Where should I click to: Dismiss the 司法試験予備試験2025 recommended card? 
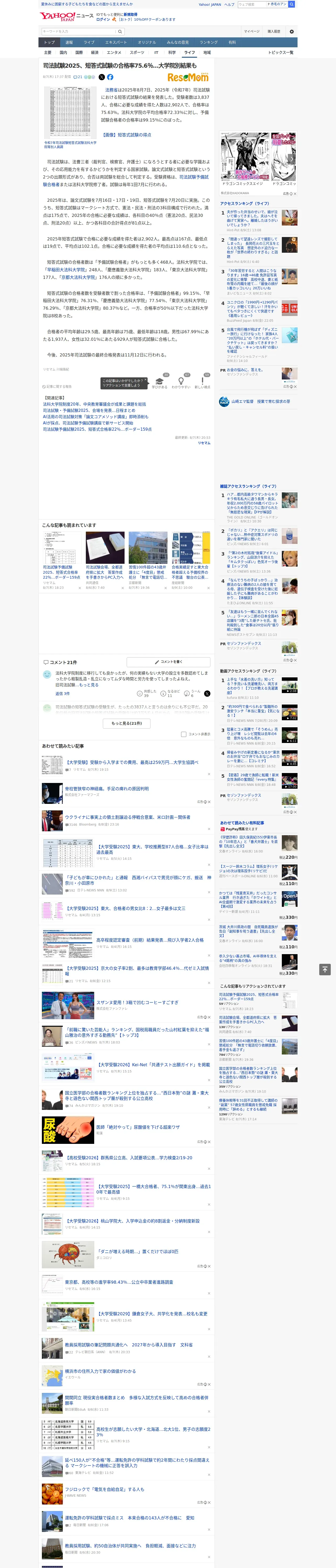point(79,588)
